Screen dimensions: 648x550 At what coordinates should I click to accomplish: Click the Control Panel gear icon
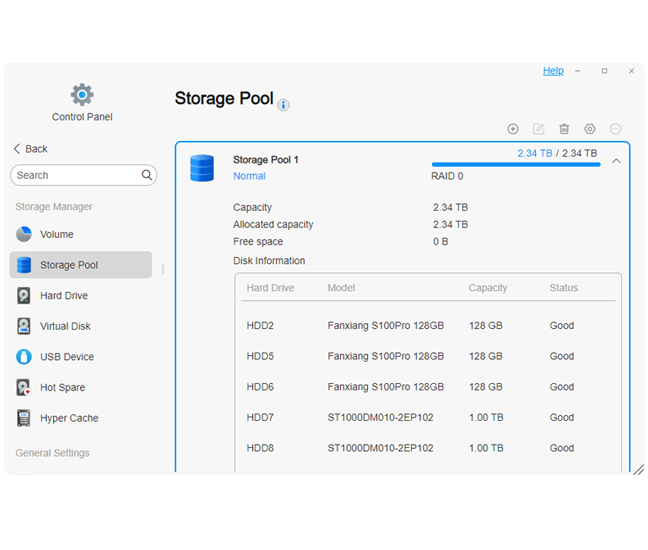click(x=82, y=95)
